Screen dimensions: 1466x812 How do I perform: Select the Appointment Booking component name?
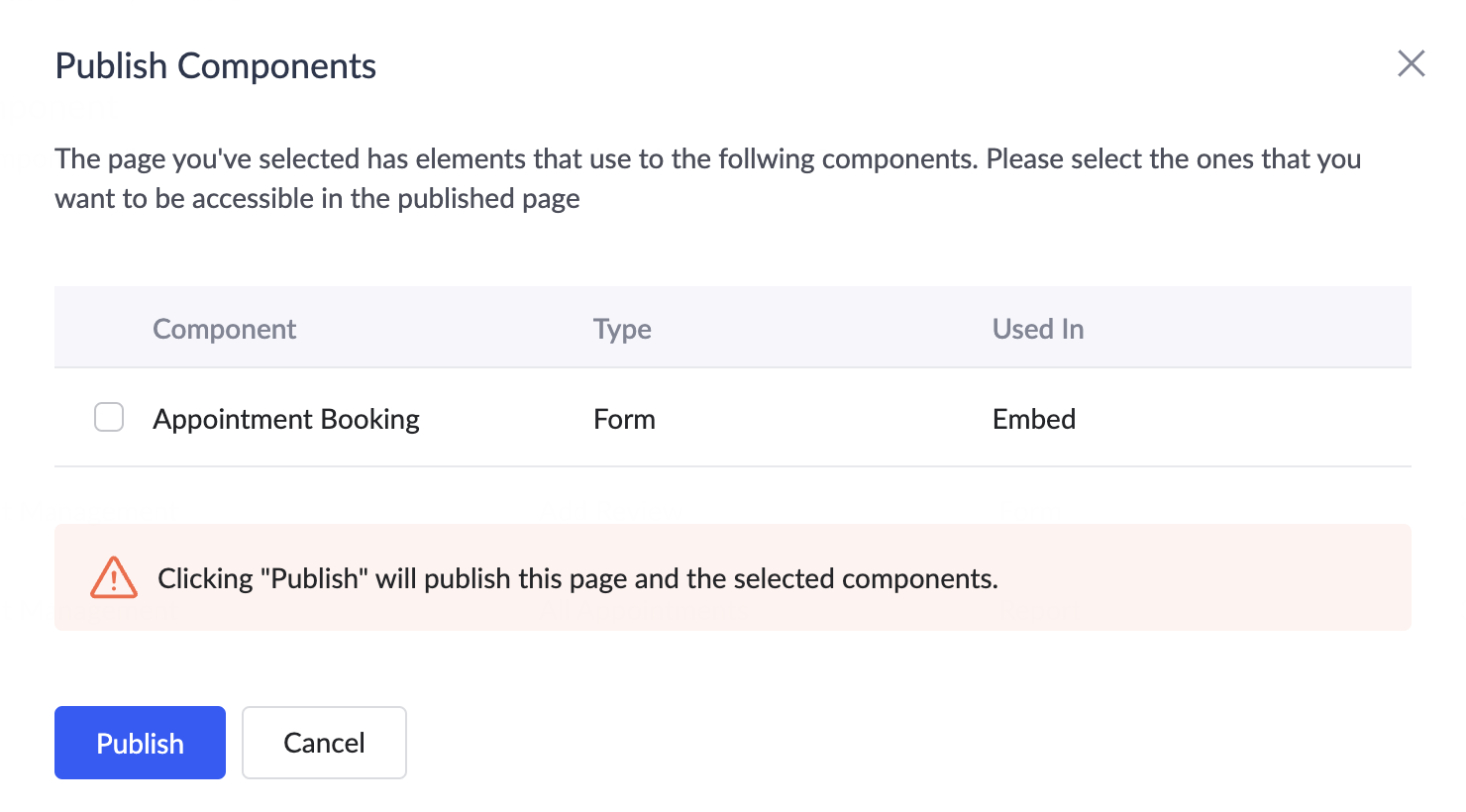click(286, 419)
